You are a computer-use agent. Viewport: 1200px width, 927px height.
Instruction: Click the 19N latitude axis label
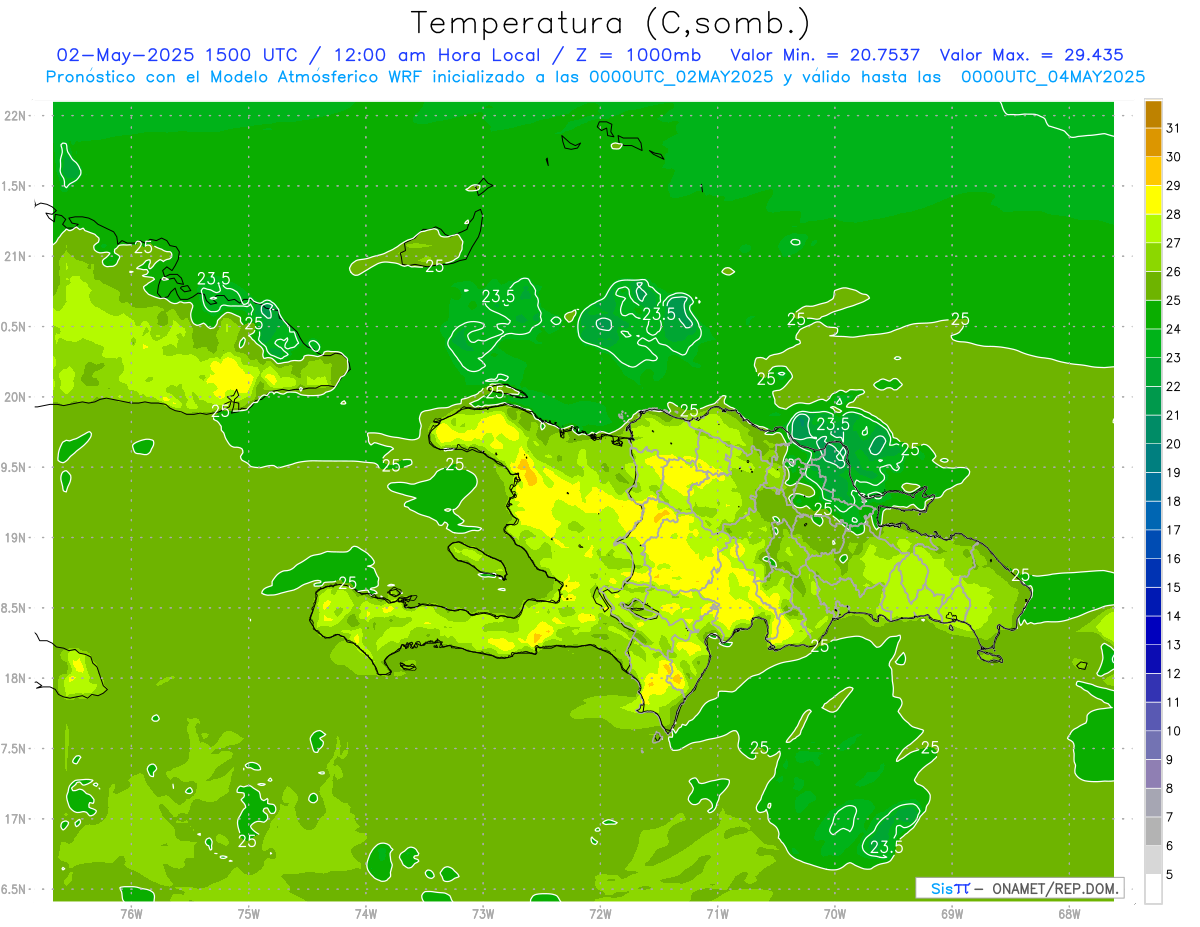click(15, 538)
